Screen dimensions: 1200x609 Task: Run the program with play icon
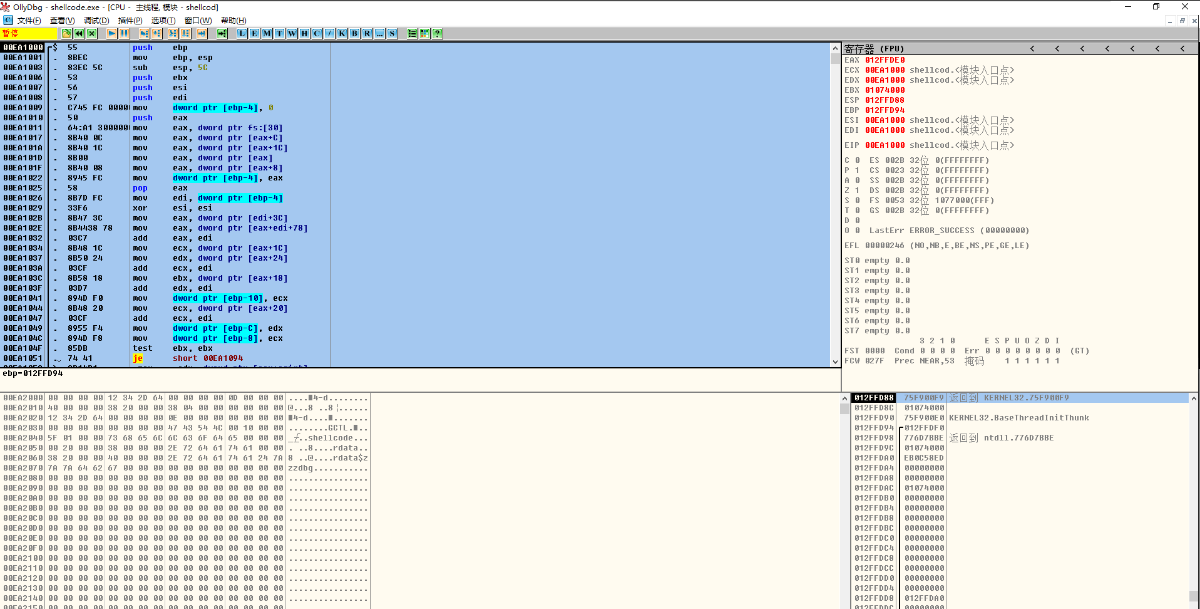111,33
